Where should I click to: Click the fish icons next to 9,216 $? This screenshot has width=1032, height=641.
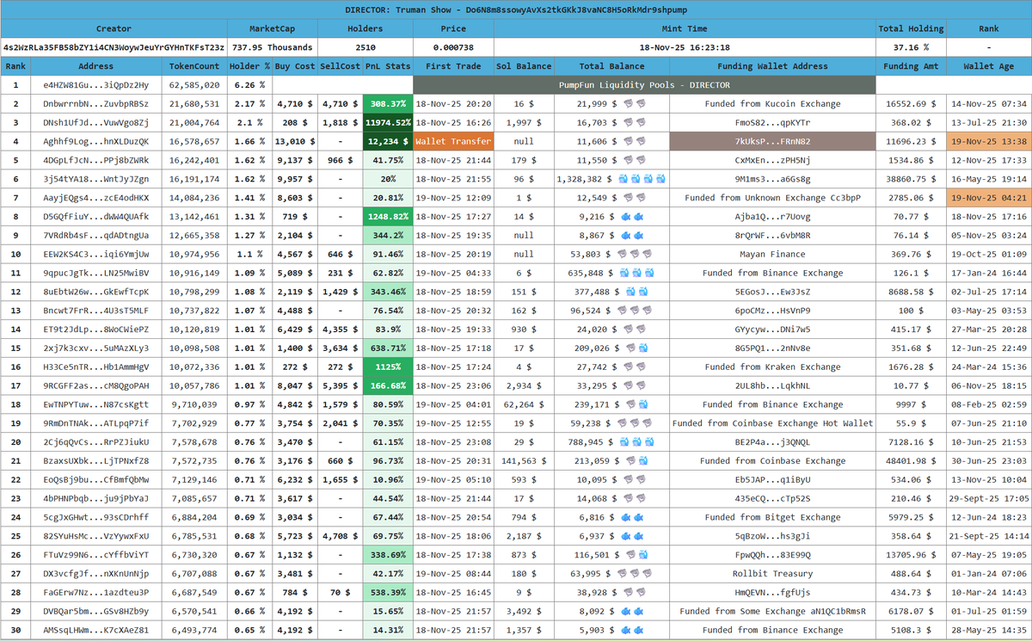(625, 216)
